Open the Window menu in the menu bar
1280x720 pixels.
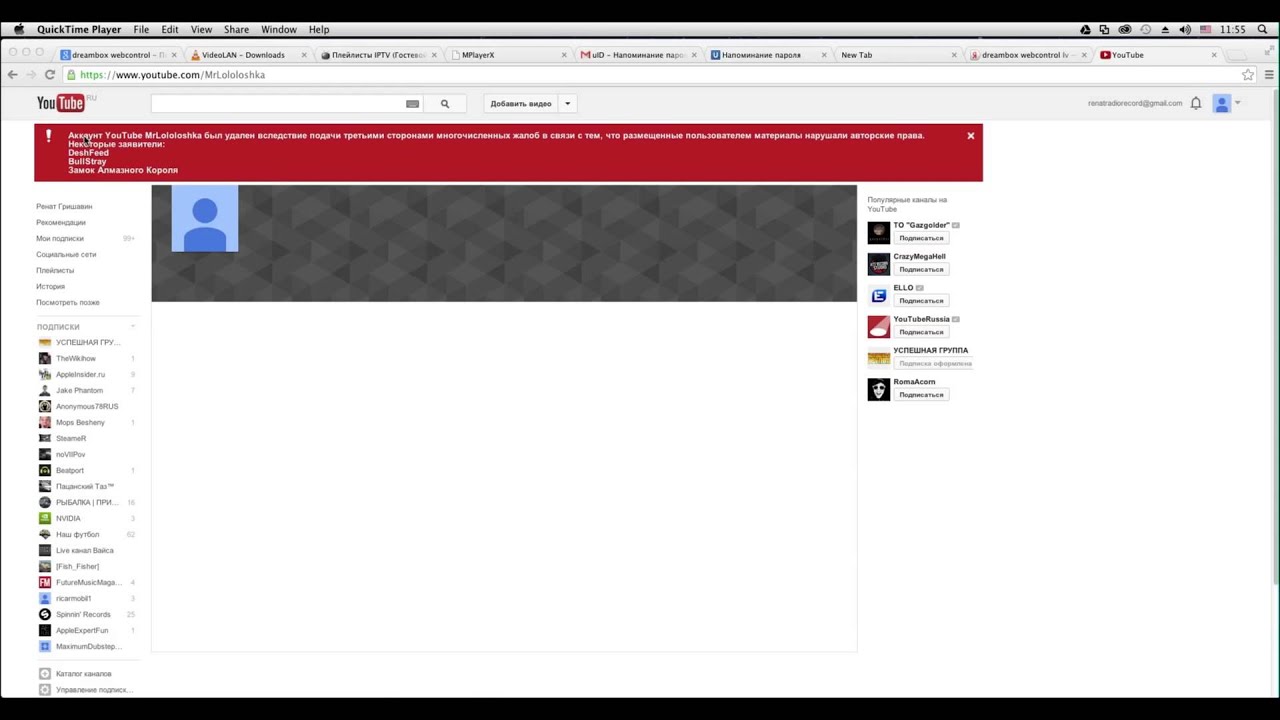click(279, 30)
